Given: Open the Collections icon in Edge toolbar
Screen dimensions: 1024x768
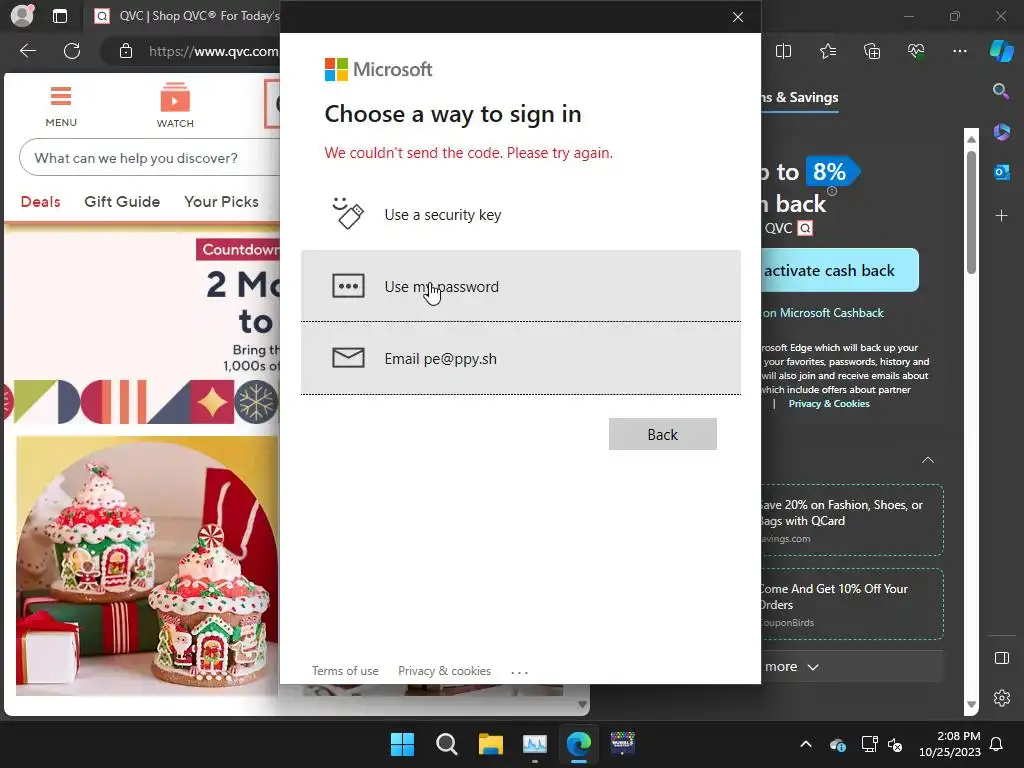Looking at the screenshot, I should [872, 51].
